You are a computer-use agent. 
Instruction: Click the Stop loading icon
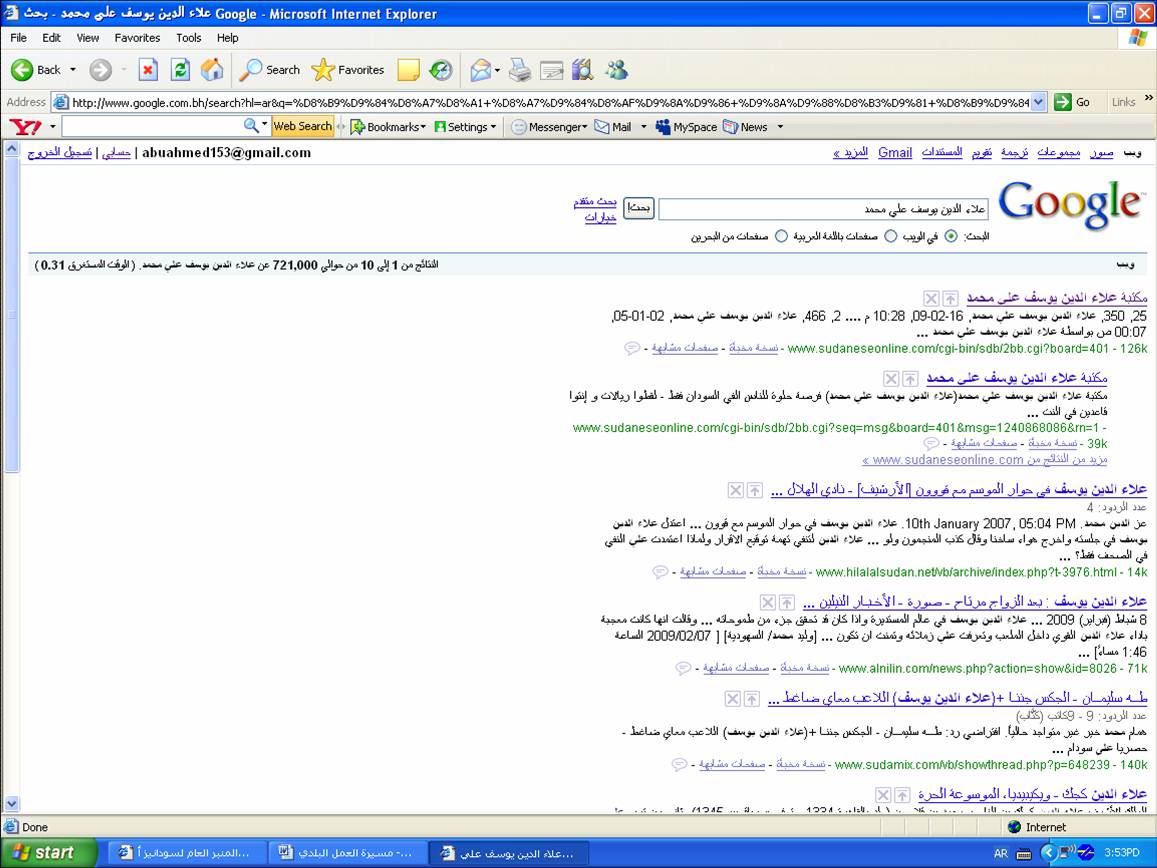148,70
